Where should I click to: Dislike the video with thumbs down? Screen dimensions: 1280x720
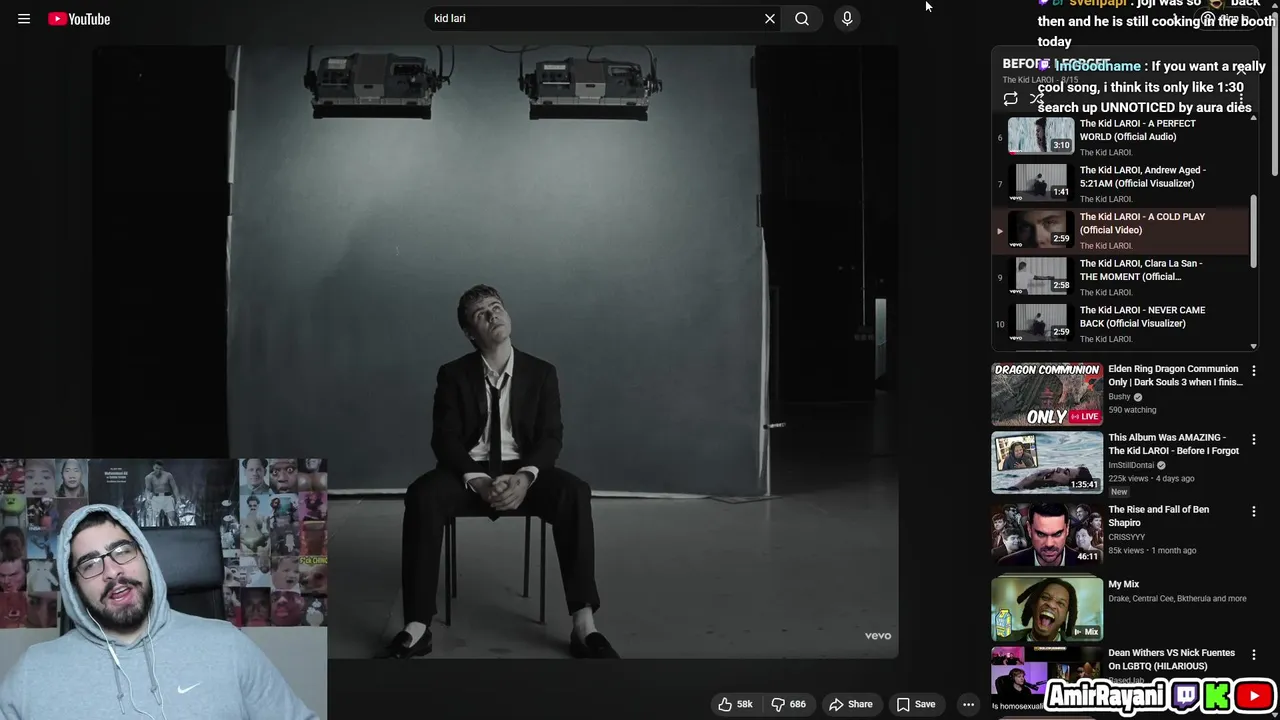tap(788, 704)
